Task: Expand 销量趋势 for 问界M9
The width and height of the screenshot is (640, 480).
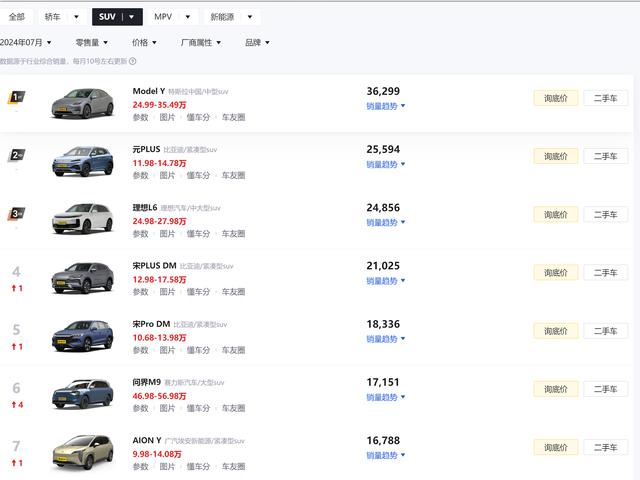Action: pyautogui.click(x=386, y=397)
